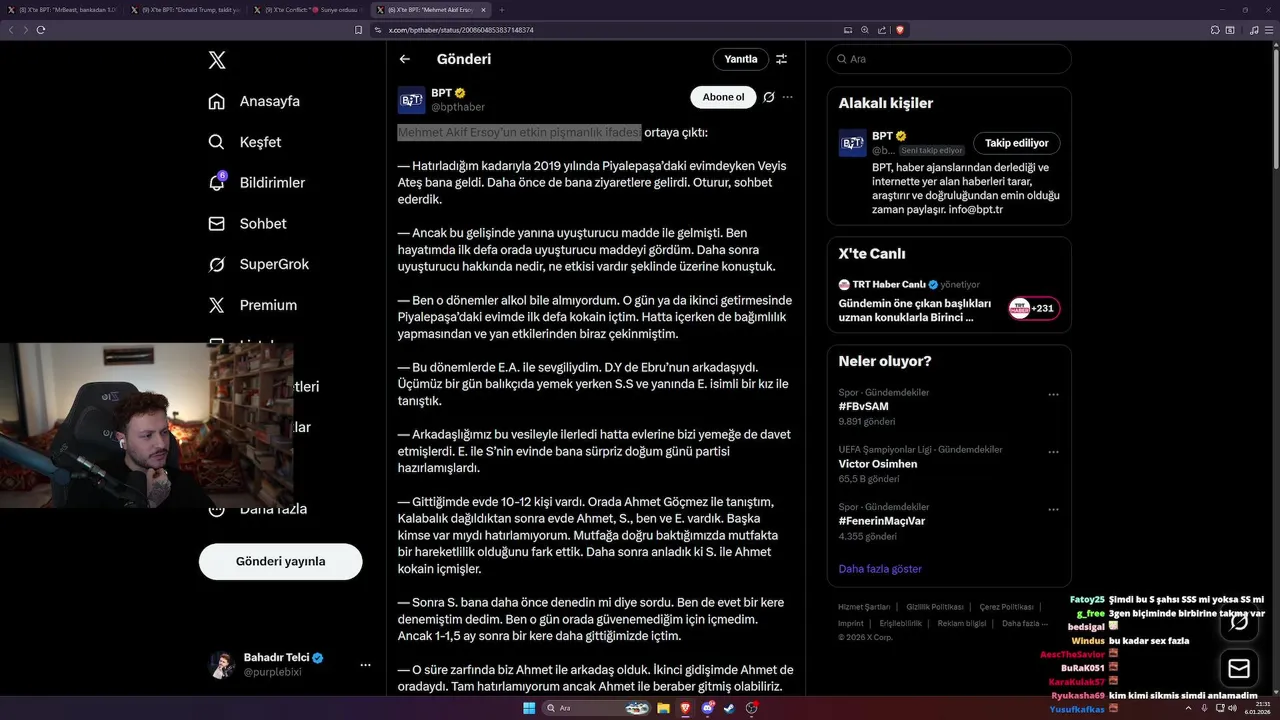The image size is (1280, 720).
Task: Open the reply filter settings icon
Action: (x=781, y=59)
